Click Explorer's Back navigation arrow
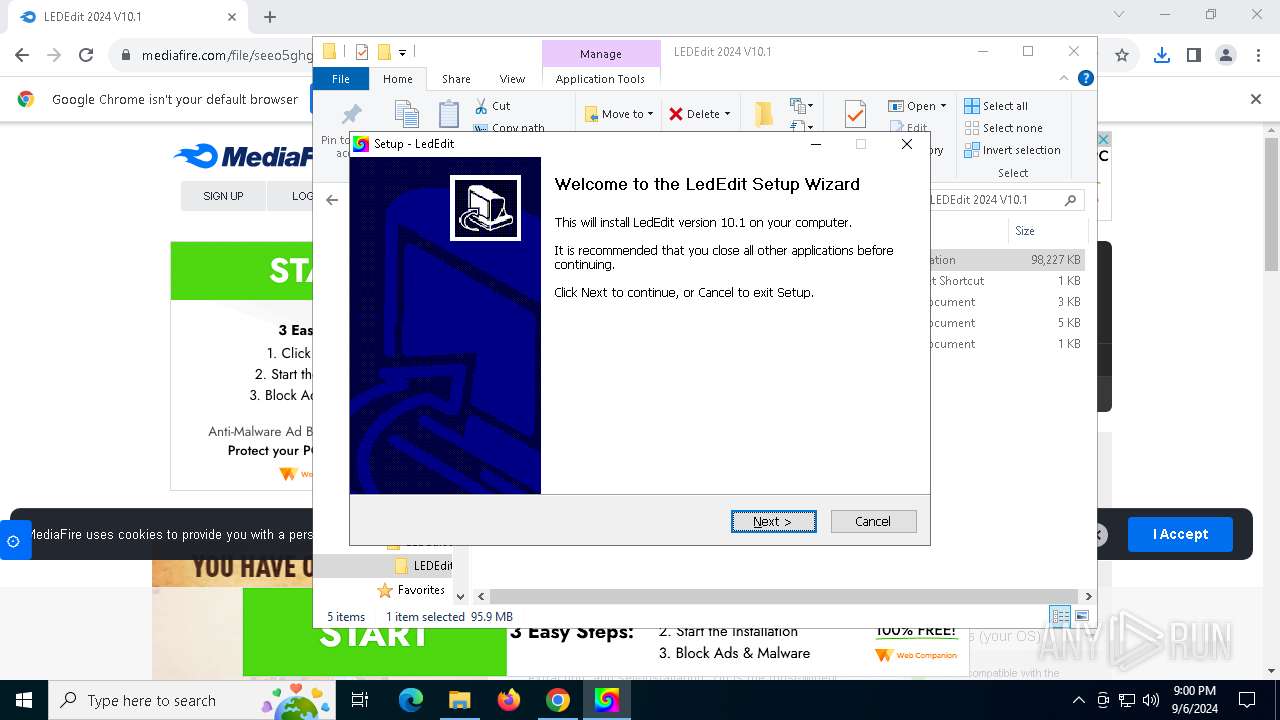This screenshot has width=1280, height=720. 332,200
